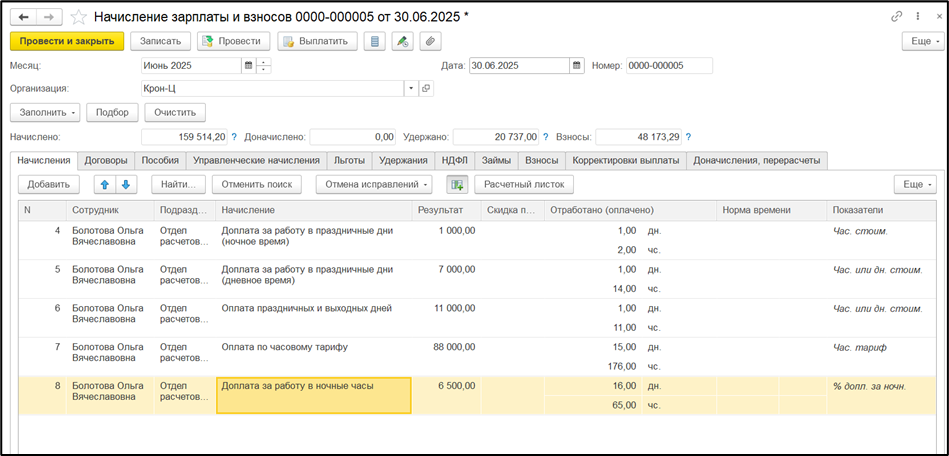Open the Удержания tab
The height and width of the screenshot is (456, 949).
click(x=403, y=160)
